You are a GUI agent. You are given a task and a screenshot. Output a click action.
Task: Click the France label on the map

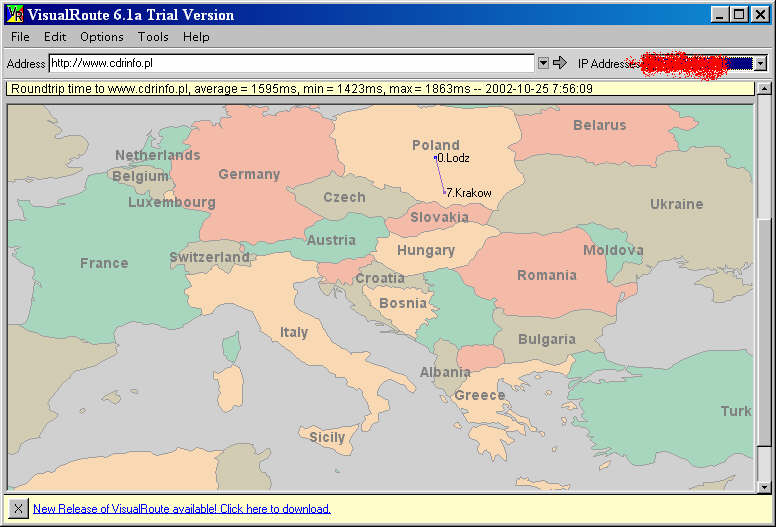pyautogui.click(x=104, y=263)
